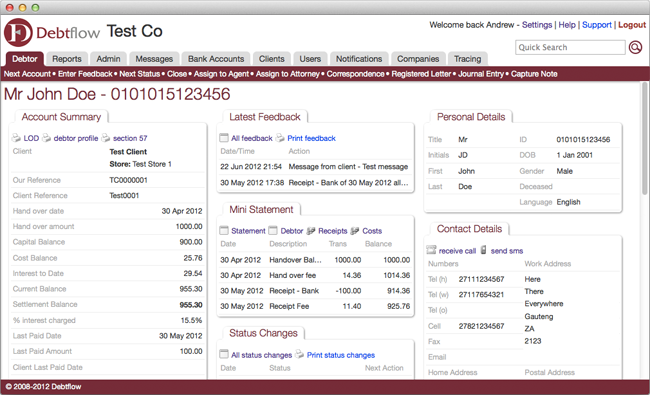Click the printer icon beside section 57
This screenshot has height=395, width=650.
point(106,138)
